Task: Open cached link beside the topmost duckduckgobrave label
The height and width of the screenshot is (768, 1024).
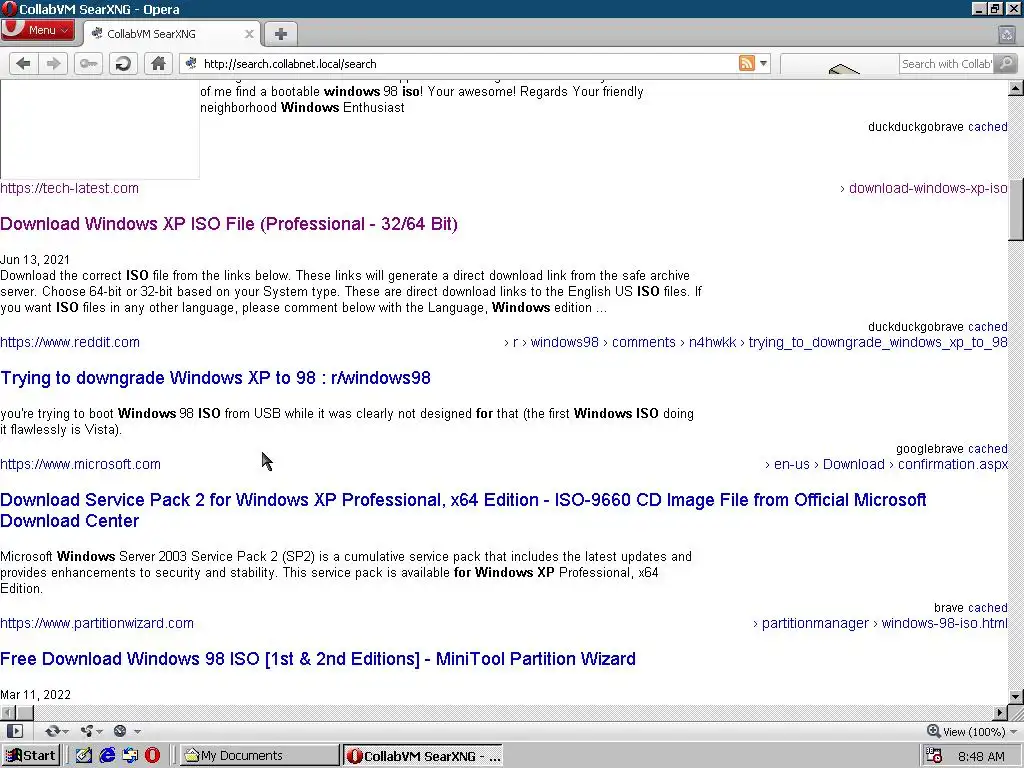Action: (987, 127)
